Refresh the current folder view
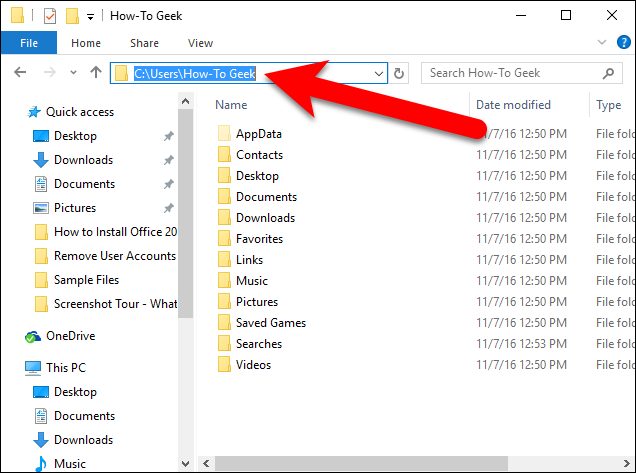This screenshot has height=473, width=636. point(399,73)
